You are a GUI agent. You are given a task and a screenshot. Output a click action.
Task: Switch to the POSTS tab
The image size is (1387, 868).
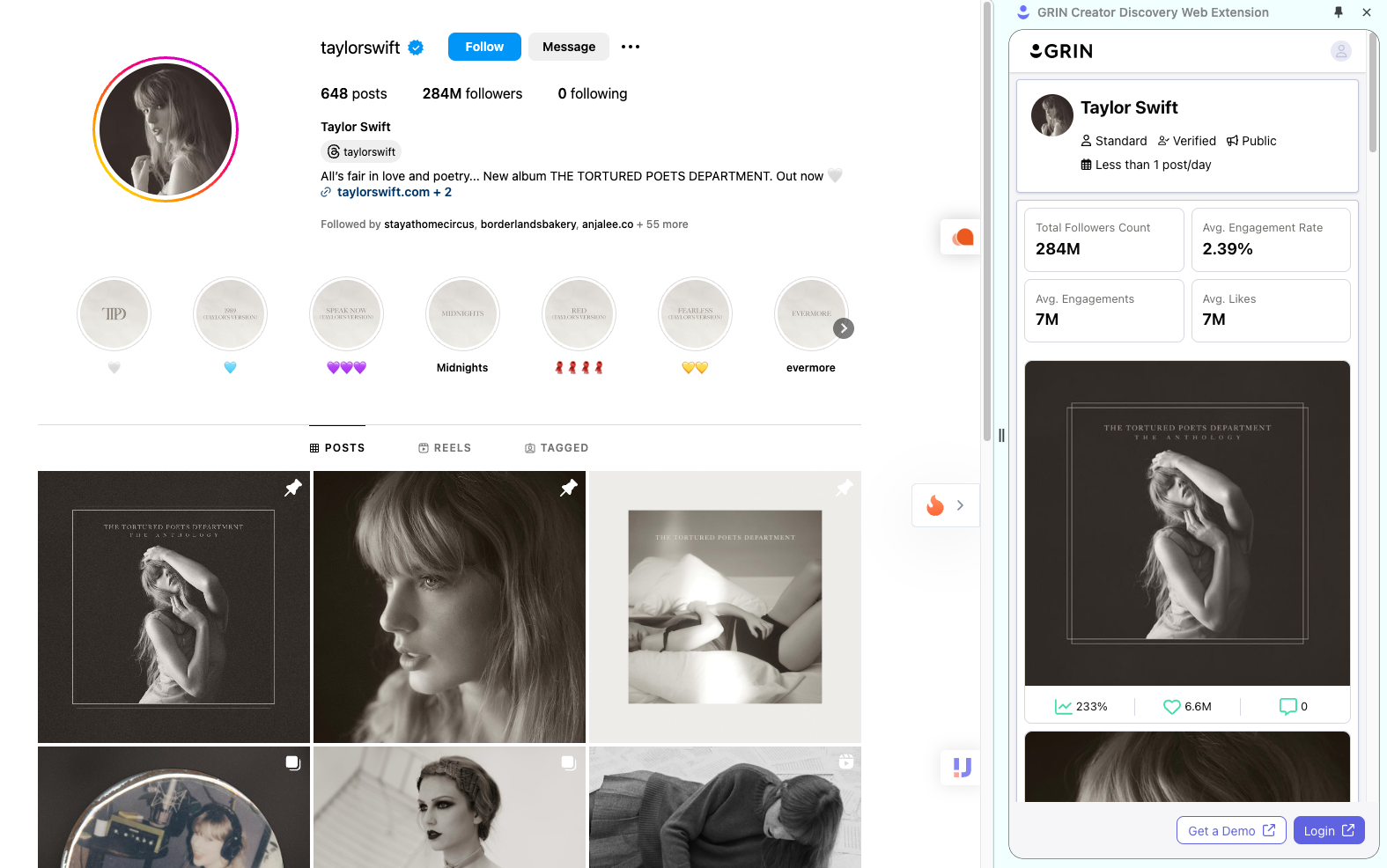point(337,448)
